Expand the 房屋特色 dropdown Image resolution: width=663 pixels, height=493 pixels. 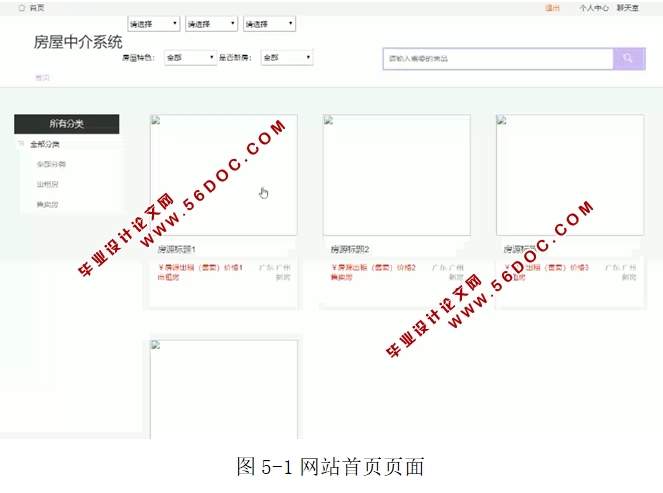(189, 58)
